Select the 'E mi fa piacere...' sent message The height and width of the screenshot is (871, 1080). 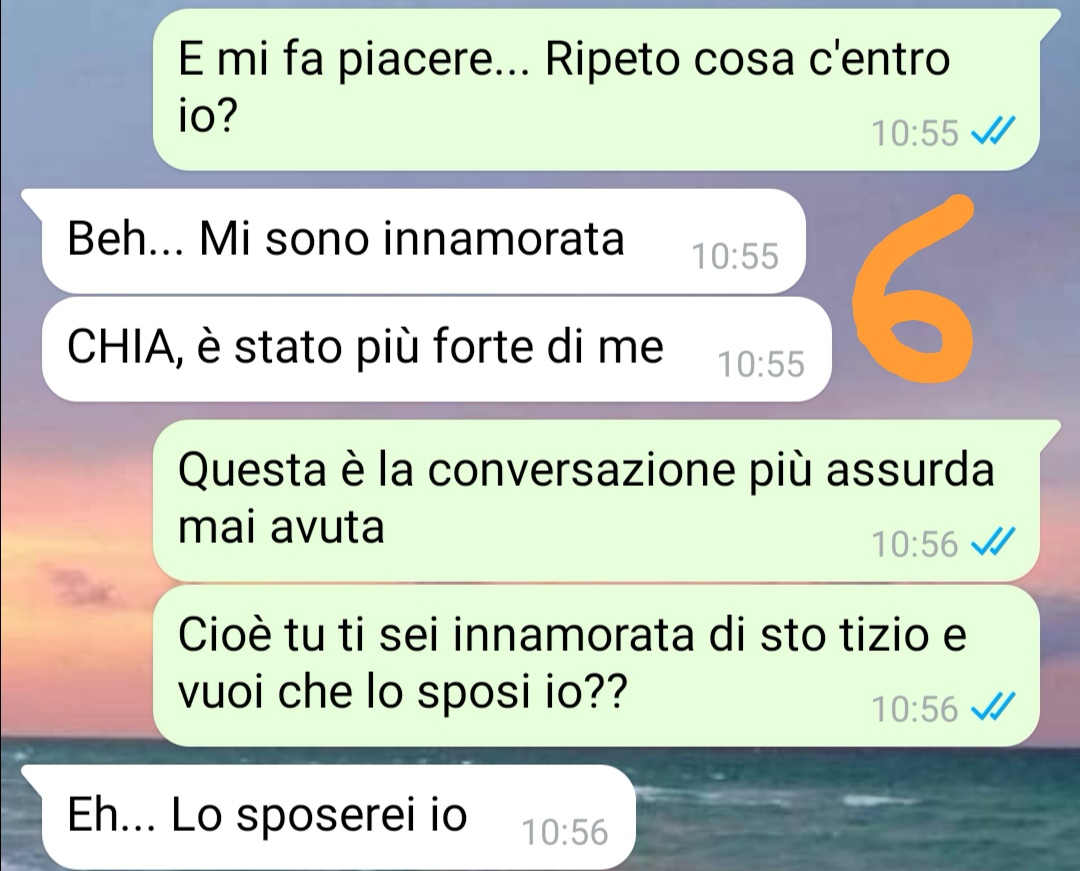click(x=596, y=90)
